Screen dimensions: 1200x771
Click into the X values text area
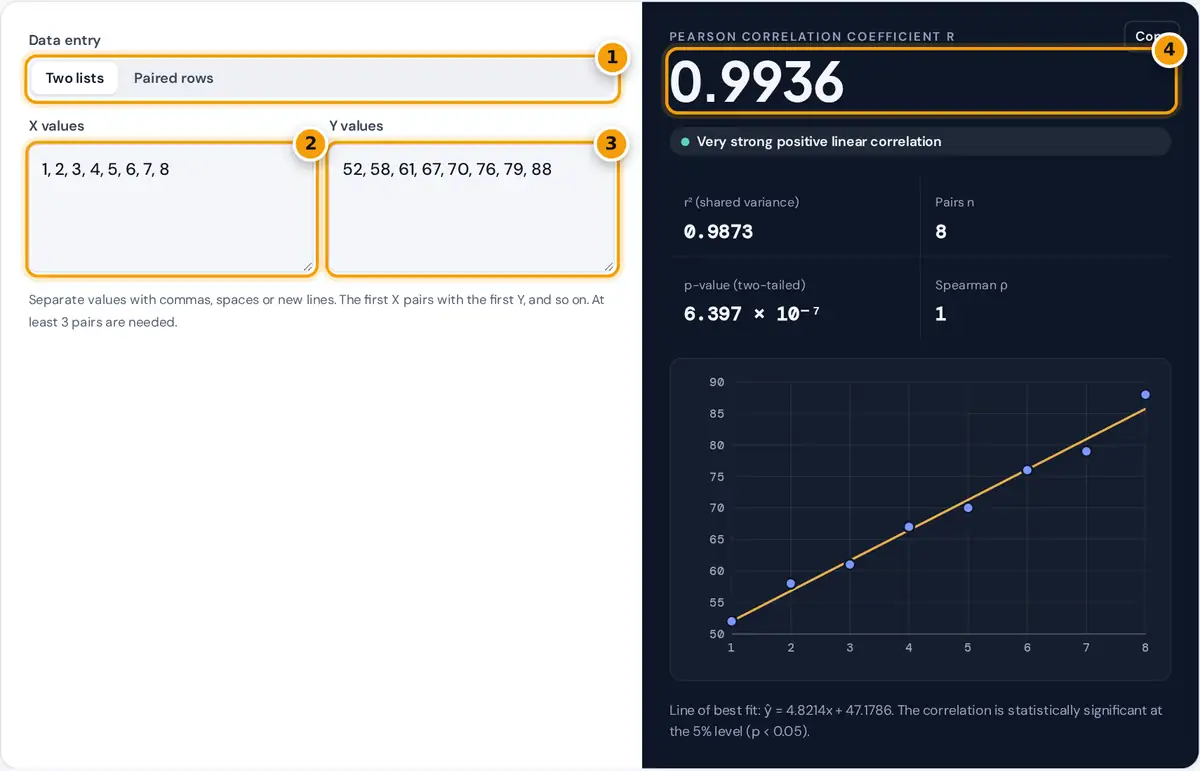point(172,209)
